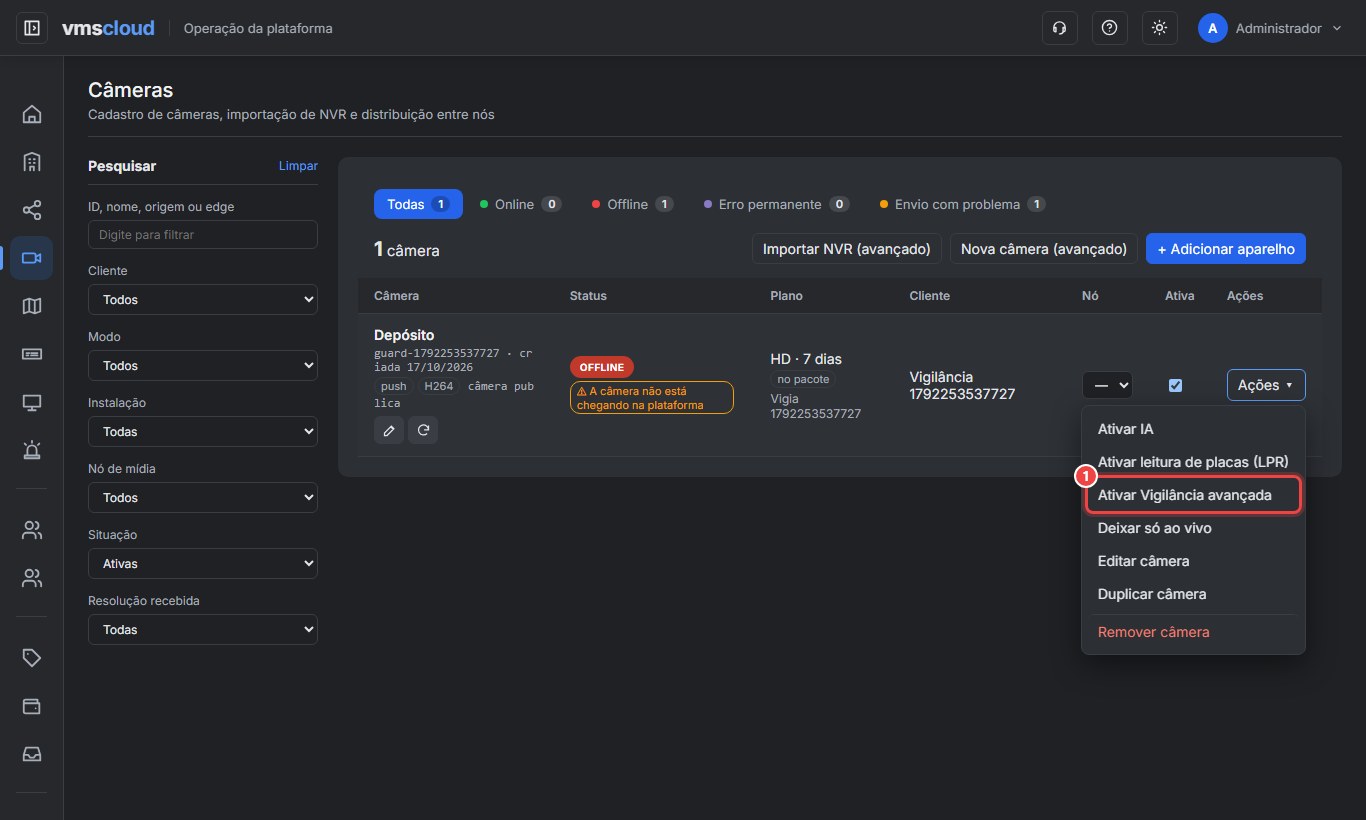Open the Cliente filter dropdown

point(203,299)
